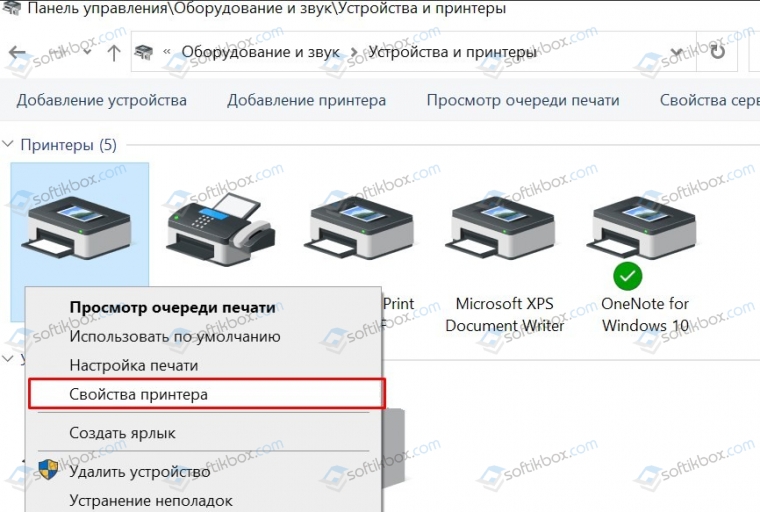Open the recent locations dropdown arrow

pyautogui.click(x=87, y=52)
